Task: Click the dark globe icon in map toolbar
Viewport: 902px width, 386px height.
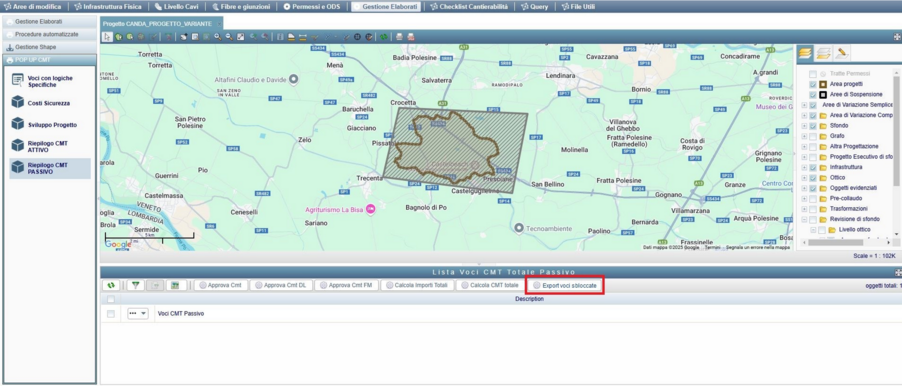Action: coord(357,37)
